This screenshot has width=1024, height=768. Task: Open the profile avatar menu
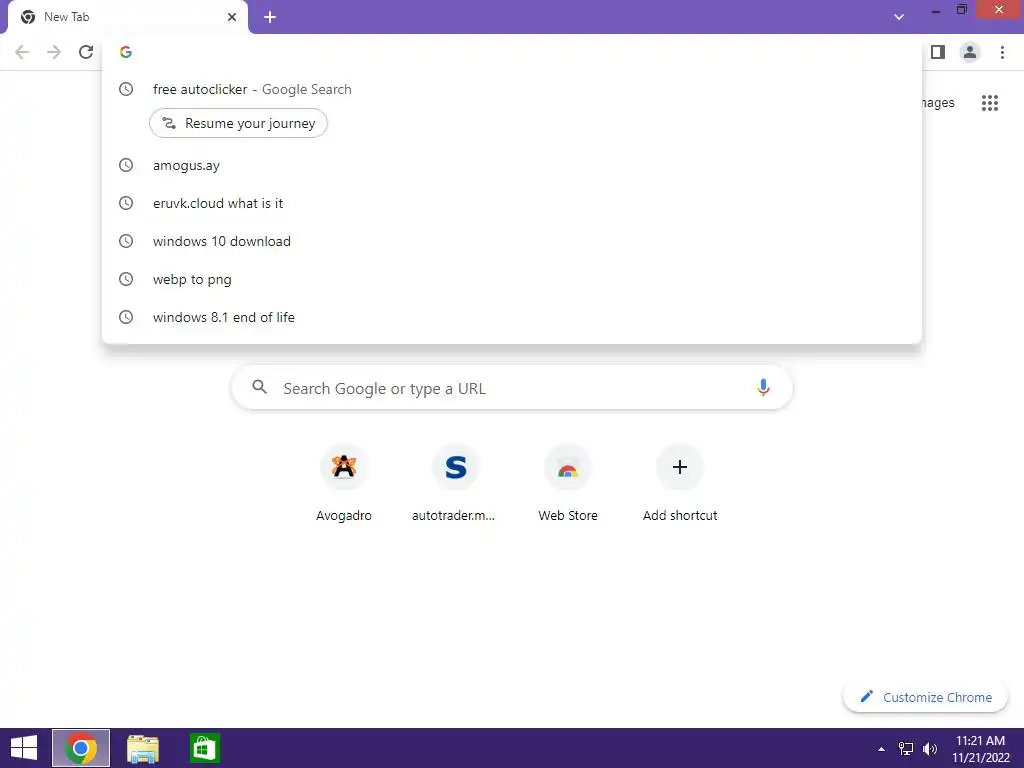click(x=970, y=52)
